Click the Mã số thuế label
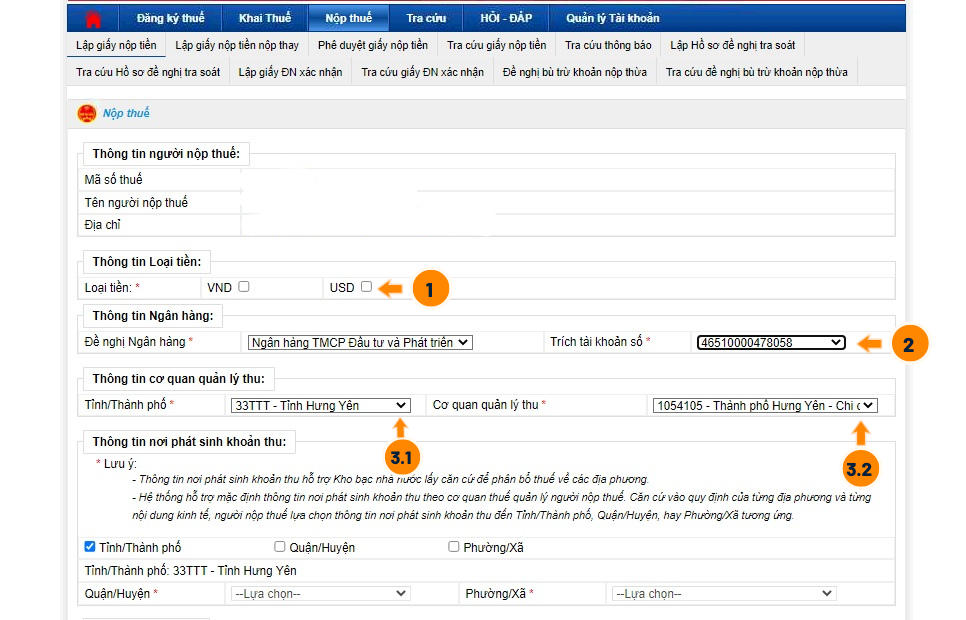 (x=113, y=179)
